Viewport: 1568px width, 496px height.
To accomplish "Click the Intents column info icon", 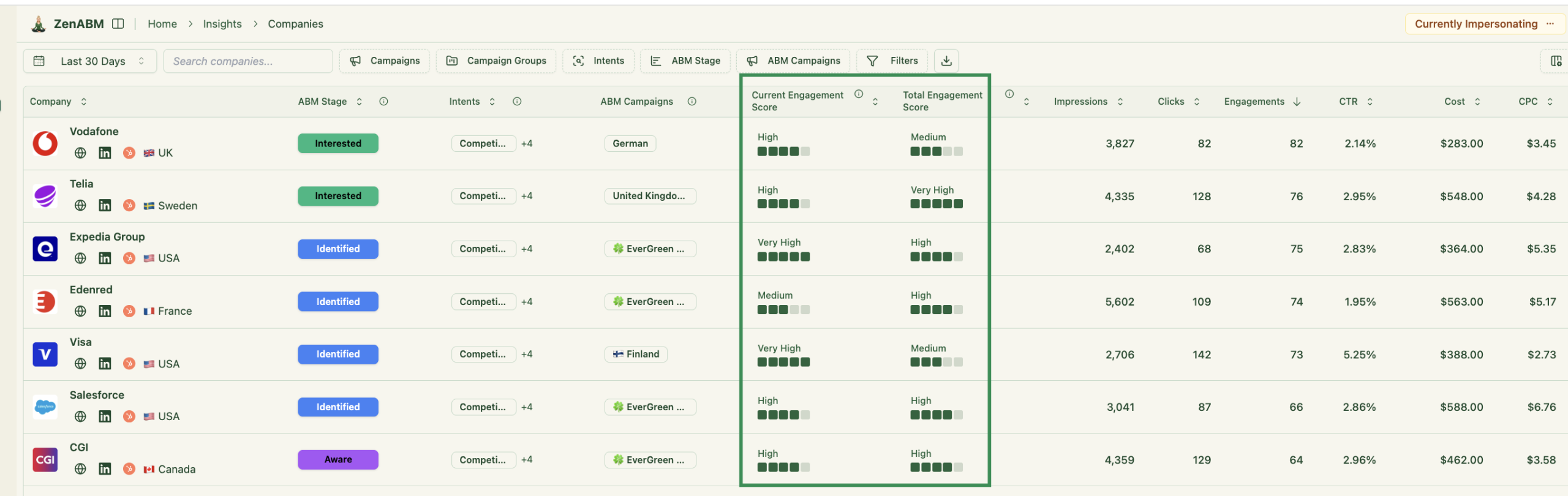I will (517, 102).
